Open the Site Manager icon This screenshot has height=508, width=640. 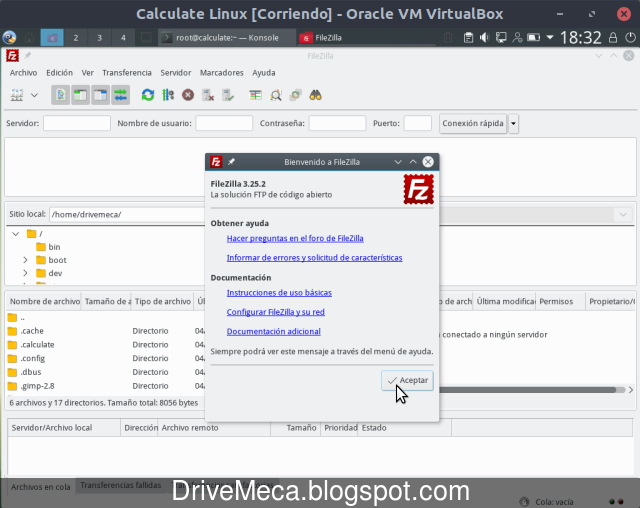[17, 95]
